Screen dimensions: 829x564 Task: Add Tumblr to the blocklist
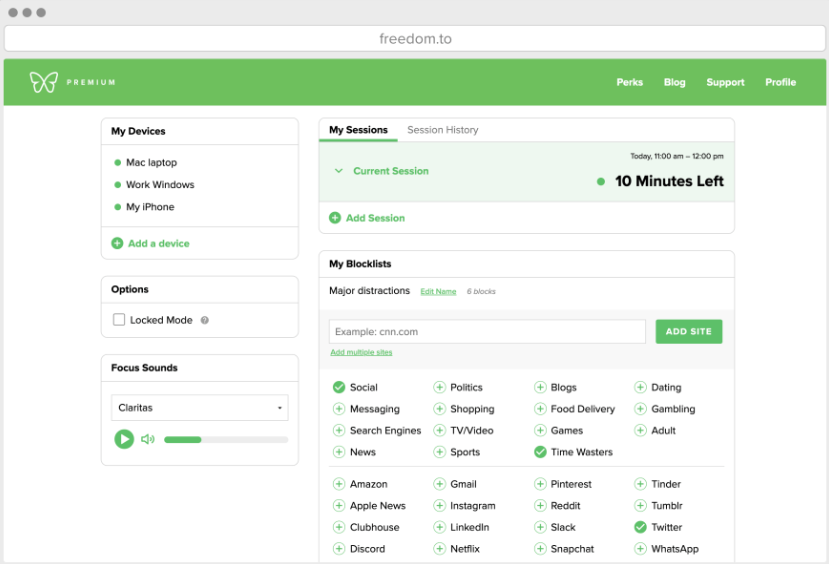[640, 506]
